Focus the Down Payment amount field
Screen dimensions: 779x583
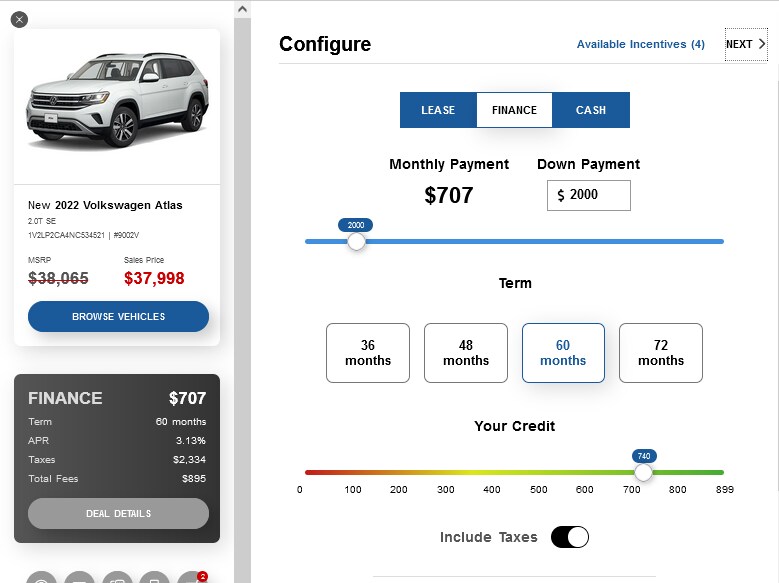tap(589, 195)
